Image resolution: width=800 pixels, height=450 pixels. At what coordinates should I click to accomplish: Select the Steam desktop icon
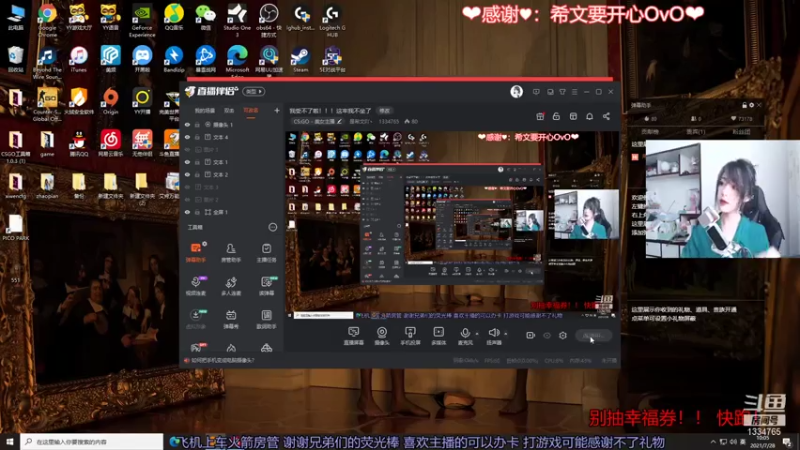coord(300,59)
